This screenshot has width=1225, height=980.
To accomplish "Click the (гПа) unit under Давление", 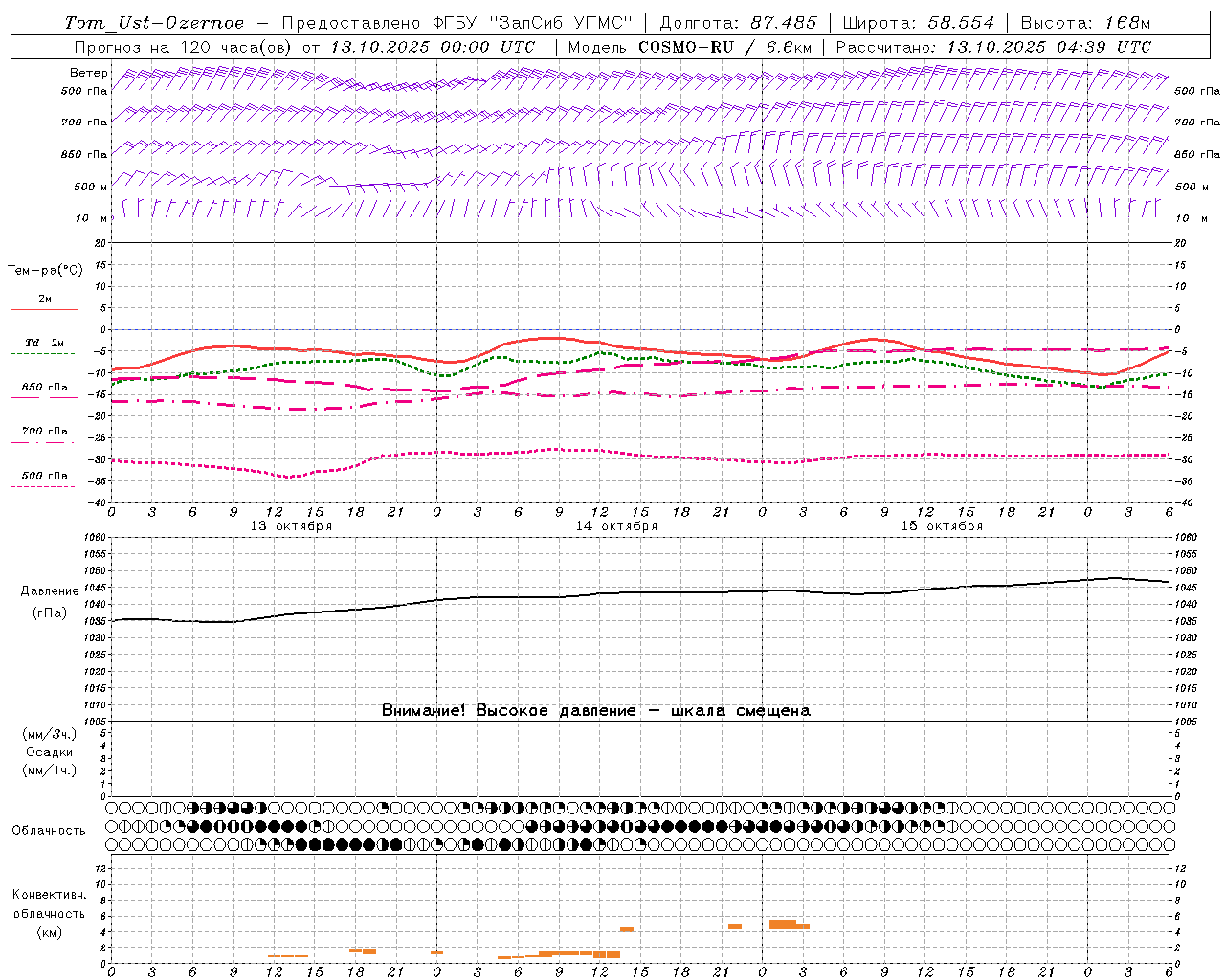I will coord(50,613).
